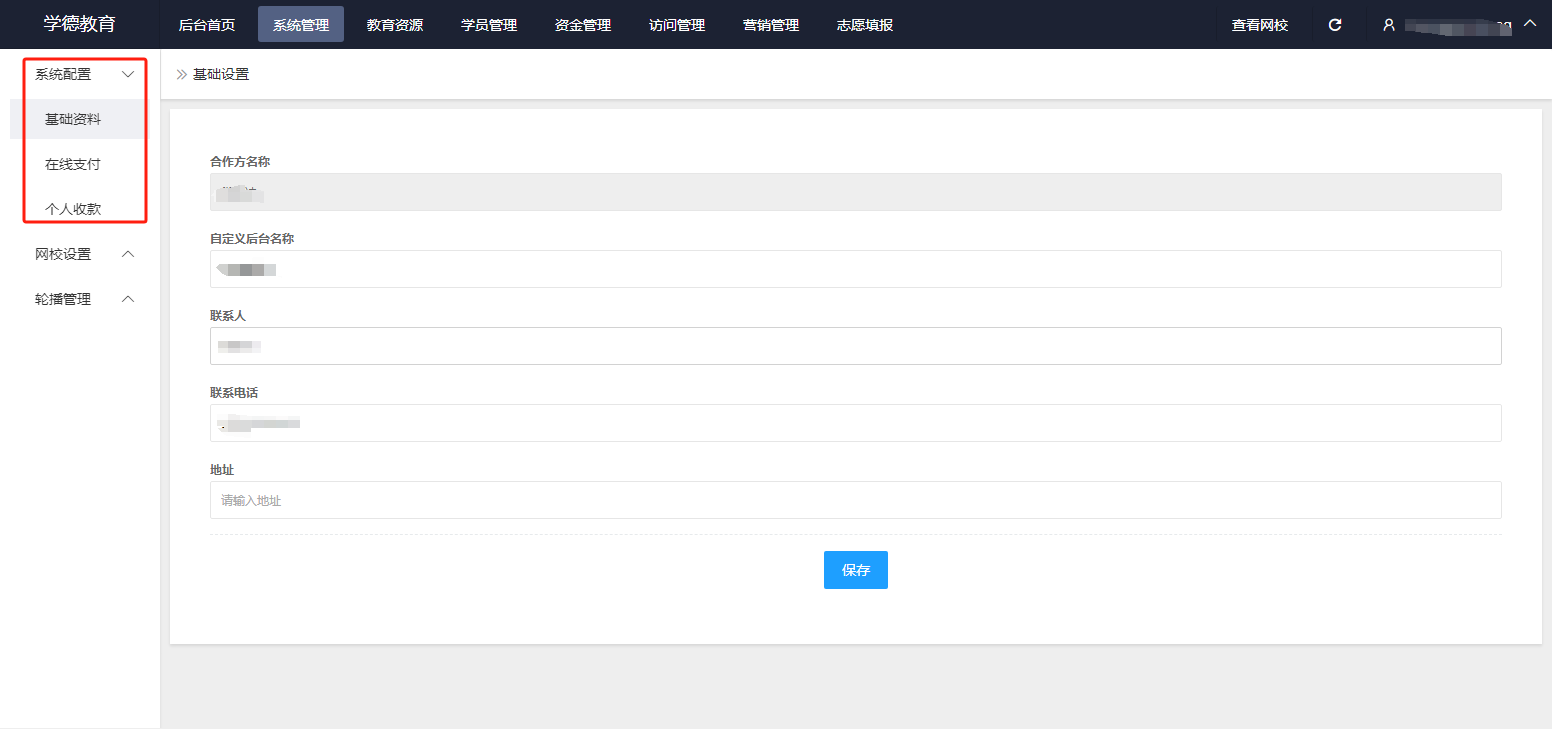Screen dimensions: 1552x729
Task: Click the 基础设置 breadcrumb text
Action: [221, 74]
